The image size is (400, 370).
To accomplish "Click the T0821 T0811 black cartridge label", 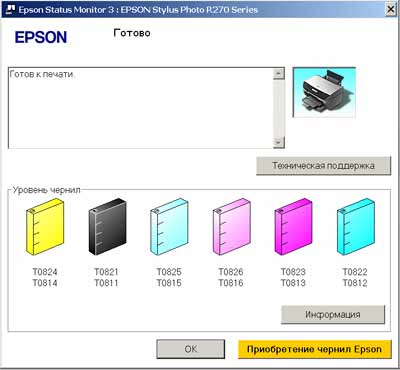I will click(106, 277).
